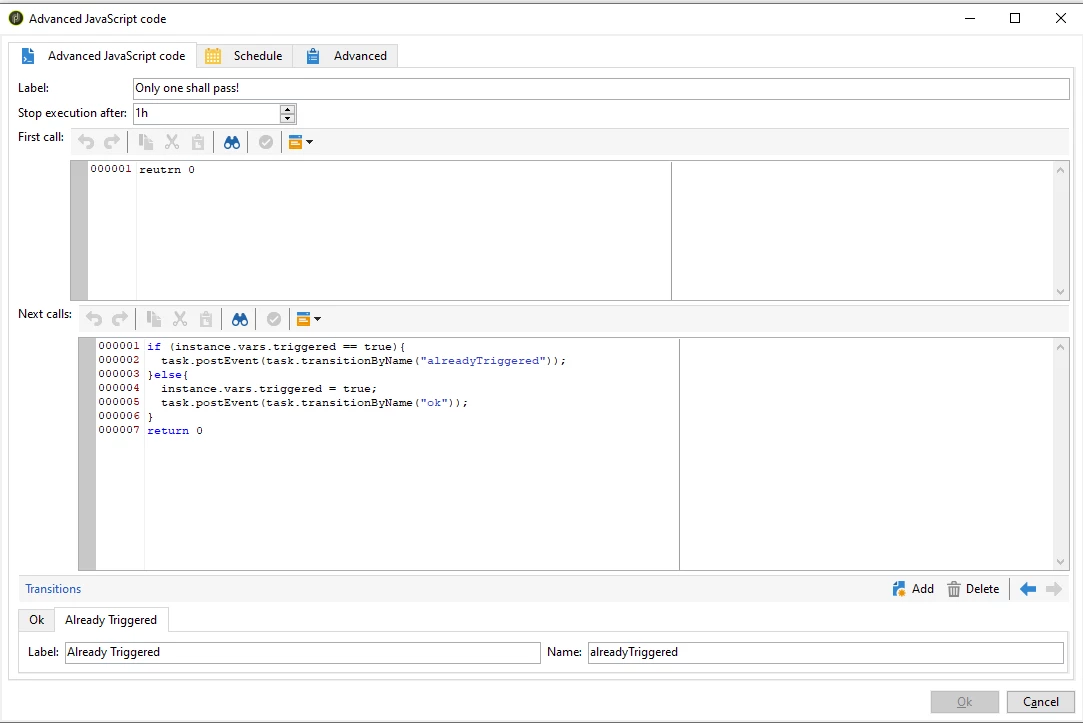Add a new transition

tap(913, 589)
